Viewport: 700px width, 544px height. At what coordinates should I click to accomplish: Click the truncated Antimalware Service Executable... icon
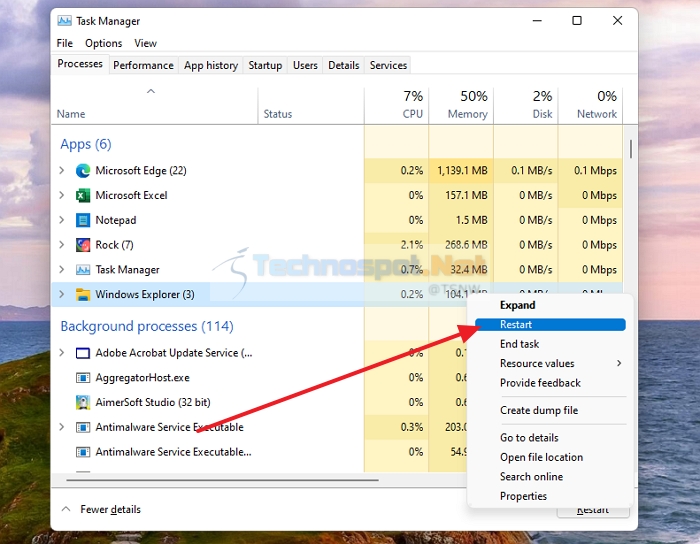[83, 452]
